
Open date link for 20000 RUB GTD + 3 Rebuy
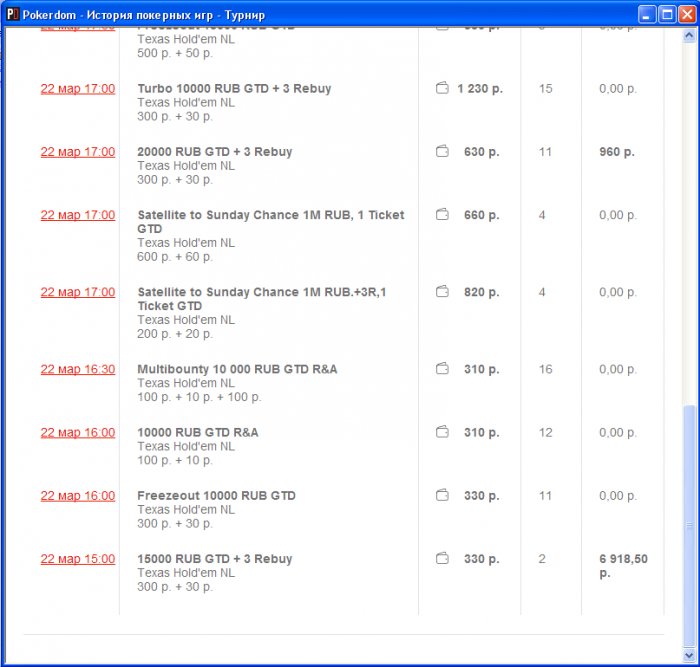tap(78, 152)
